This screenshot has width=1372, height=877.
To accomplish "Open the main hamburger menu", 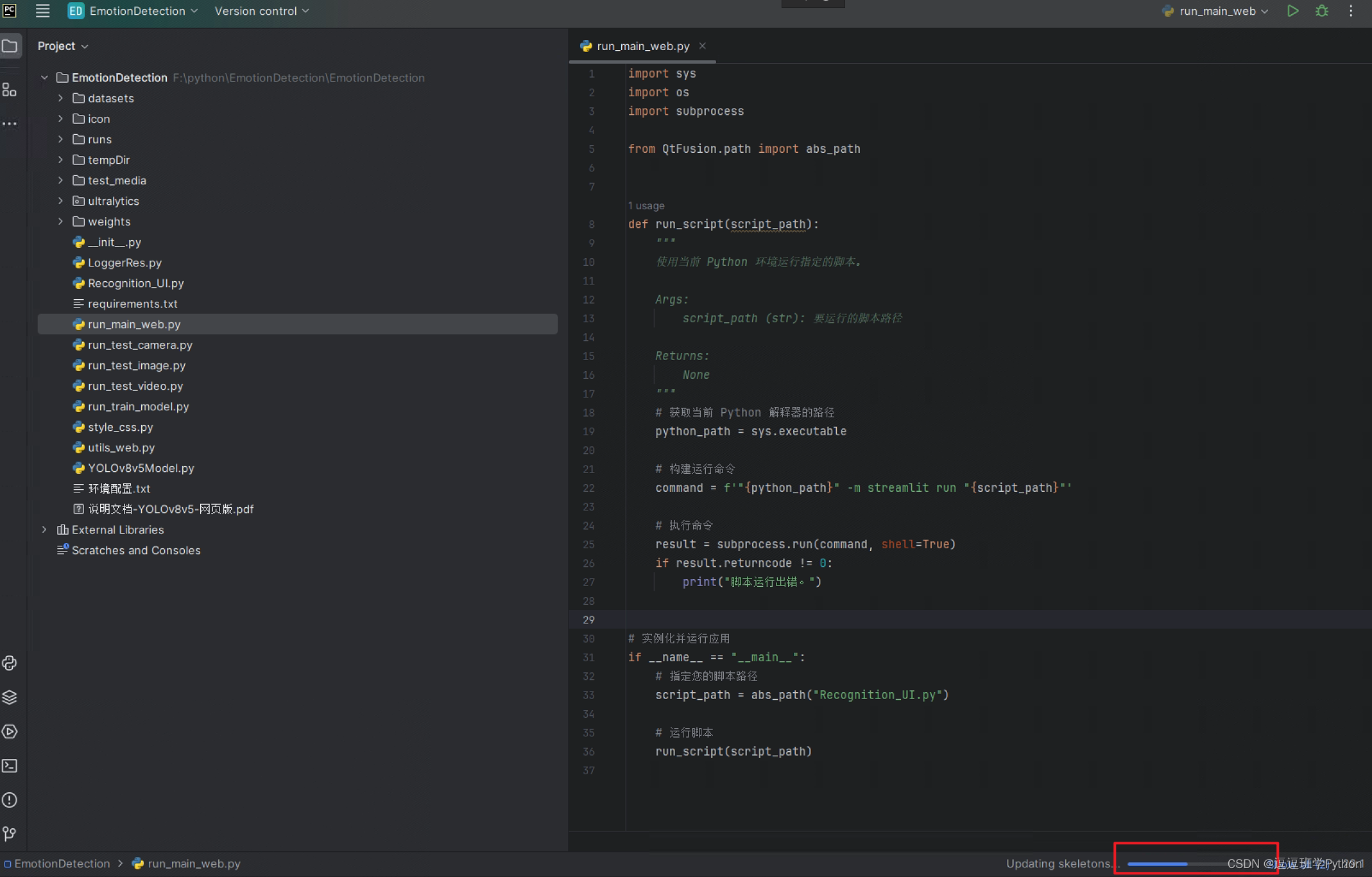I will [42, 11].
